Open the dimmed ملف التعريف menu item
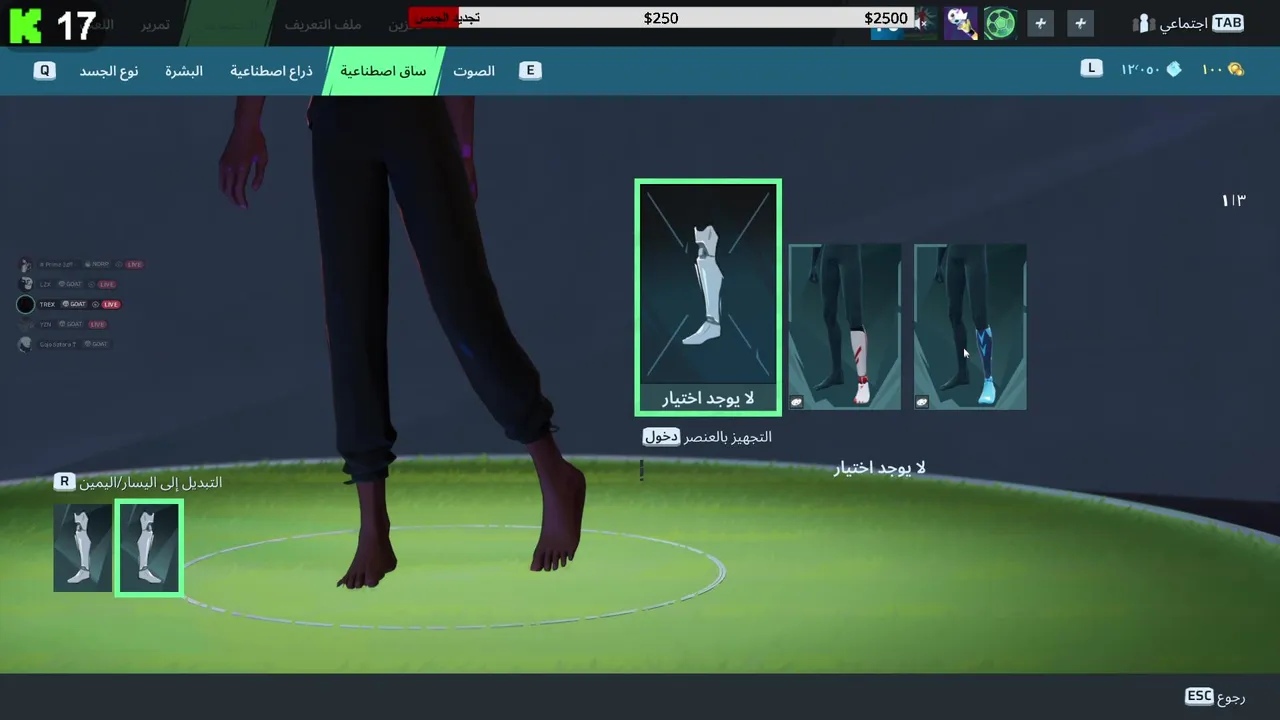This screenshot has width=1280, height=720. coord(323,24)
